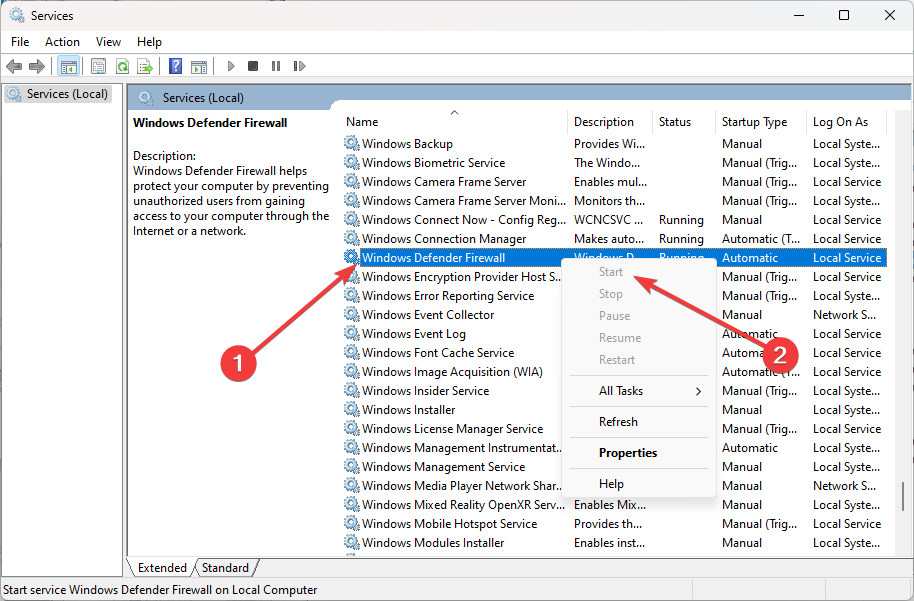914x601 pixels.
Task: Choose Start in the context menu
Action: pyautogui.click(x=611, y=272)
